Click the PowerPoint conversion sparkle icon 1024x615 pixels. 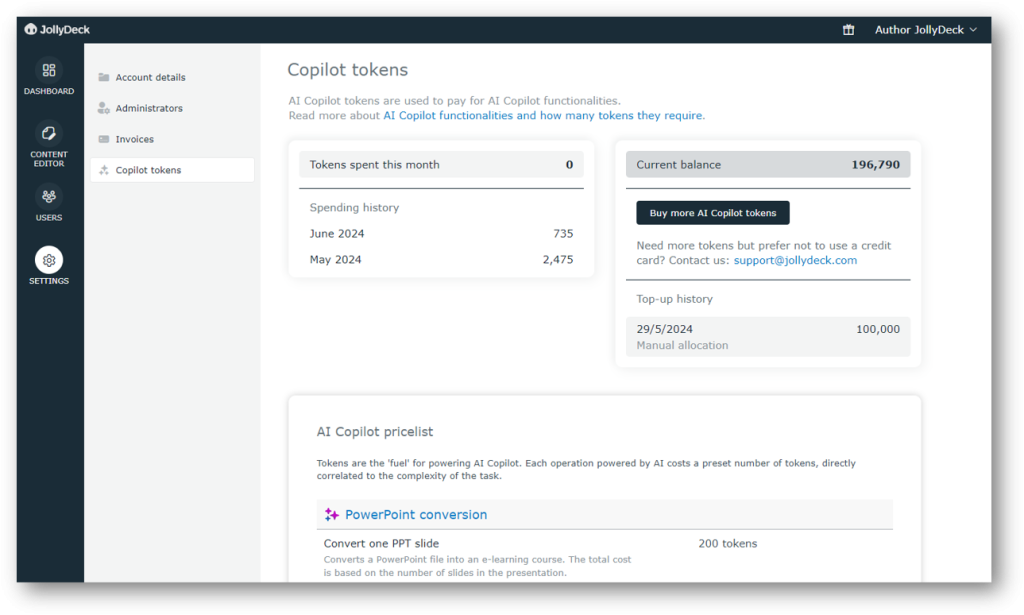(332, 515)
